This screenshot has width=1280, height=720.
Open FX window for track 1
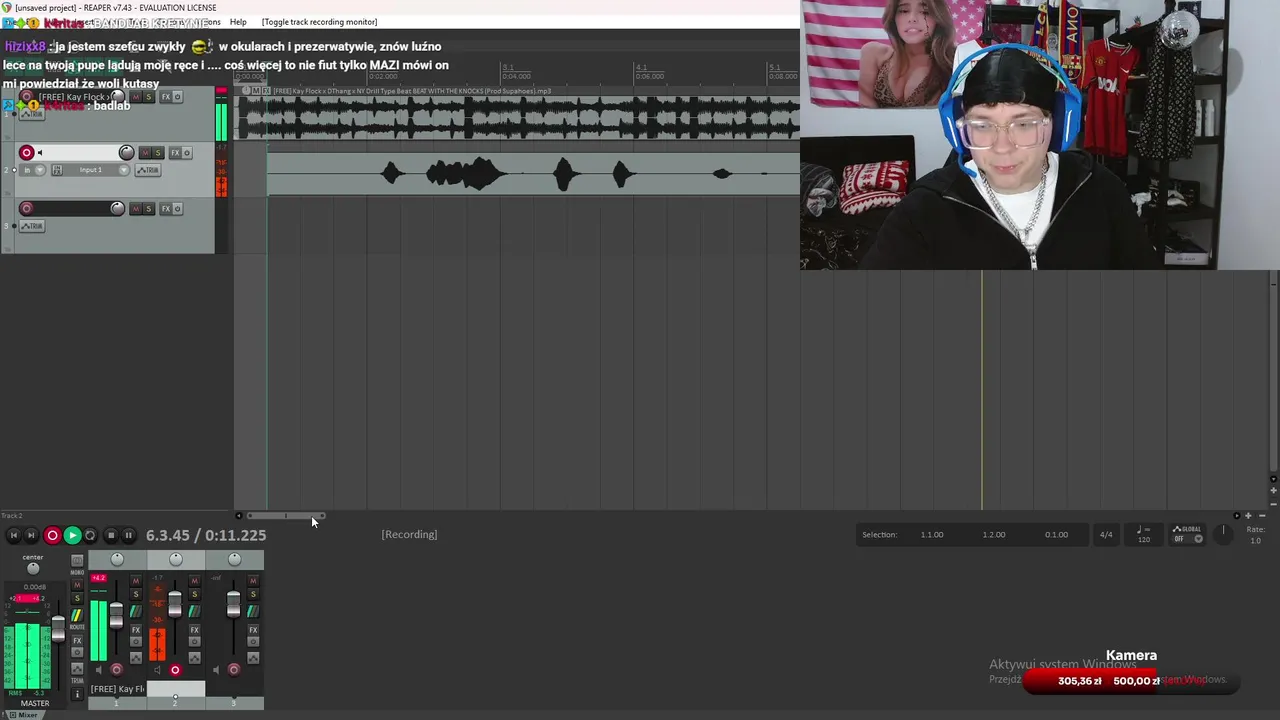click(x=166, y=97)
